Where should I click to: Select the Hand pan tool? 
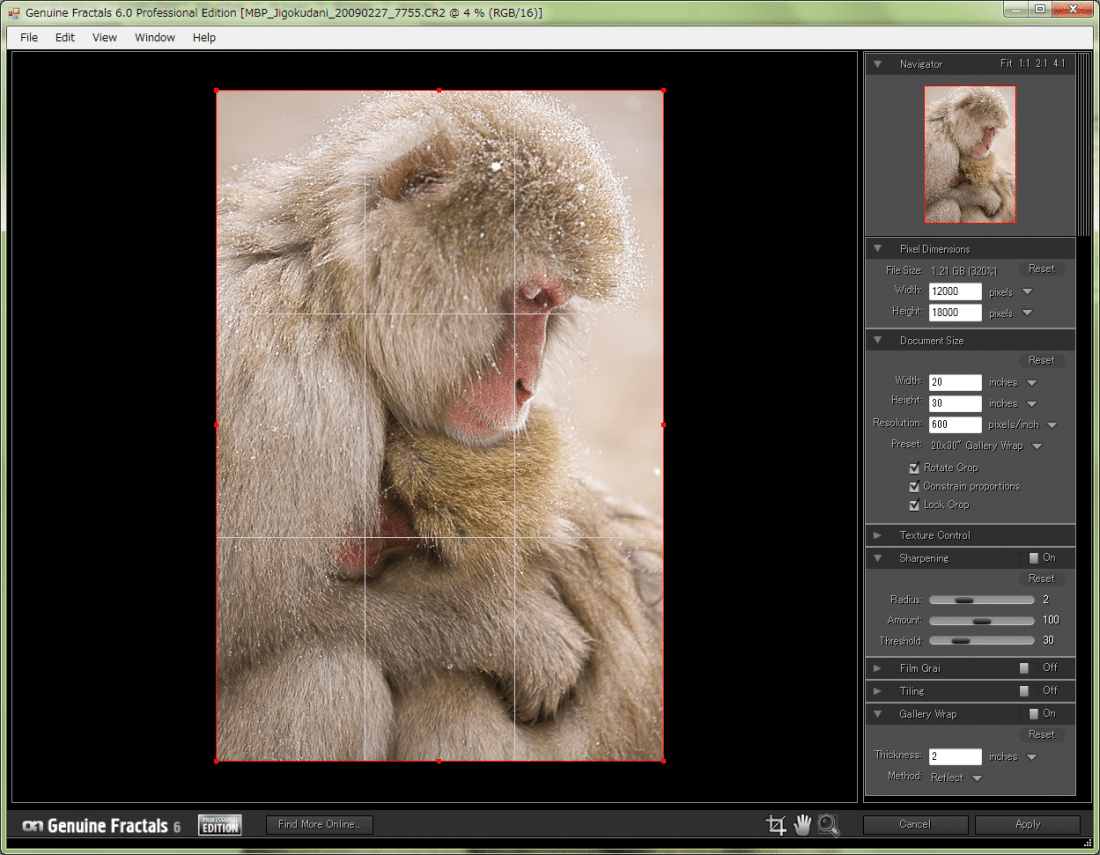(802, 824)
